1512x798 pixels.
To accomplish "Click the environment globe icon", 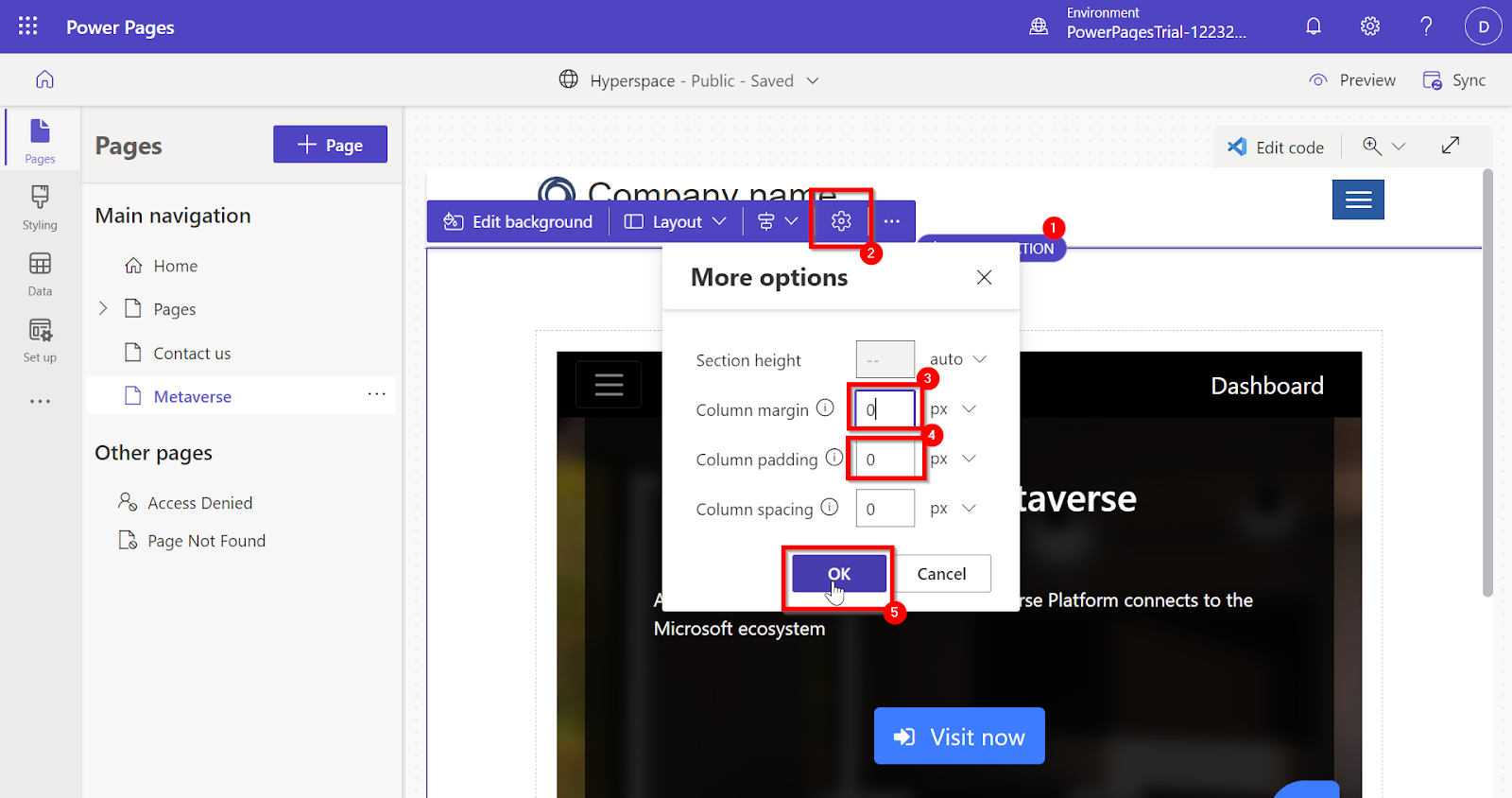I will pos(1039,26).
